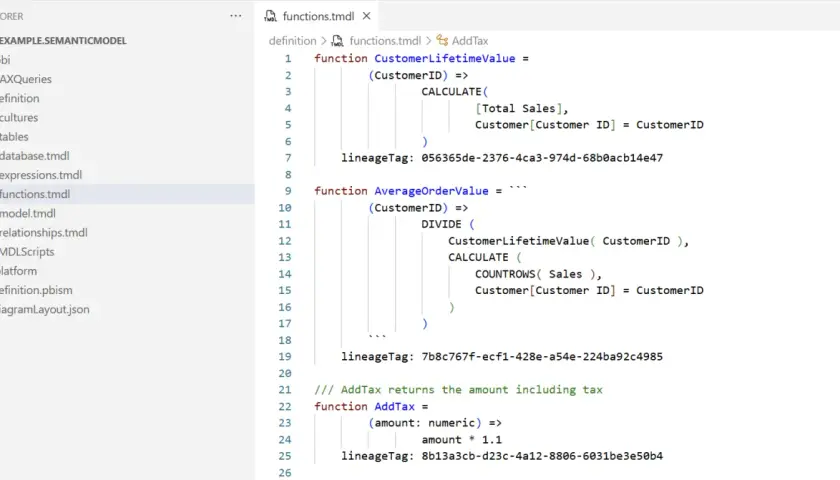
Task: Open model.tmdl in the explorer
Action: (28, 214)
